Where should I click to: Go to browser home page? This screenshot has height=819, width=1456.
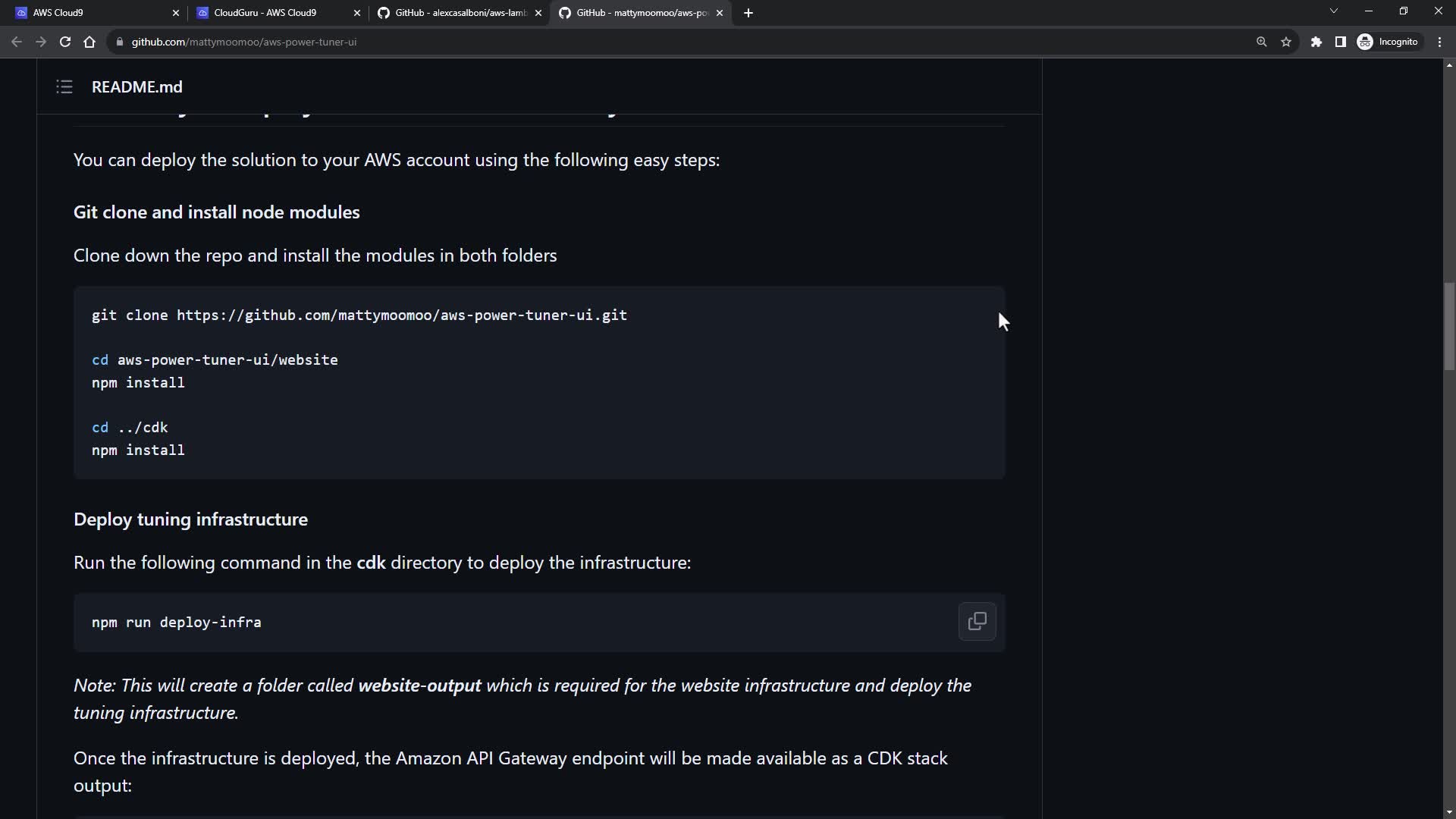[x=89, y=42]
